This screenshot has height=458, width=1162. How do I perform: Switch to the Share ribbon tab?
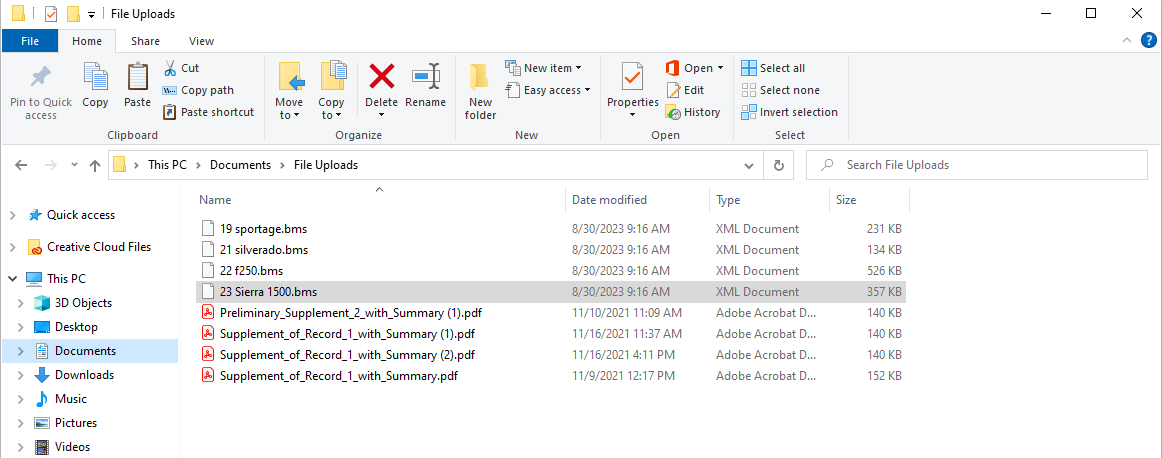[x=145, y=42]
